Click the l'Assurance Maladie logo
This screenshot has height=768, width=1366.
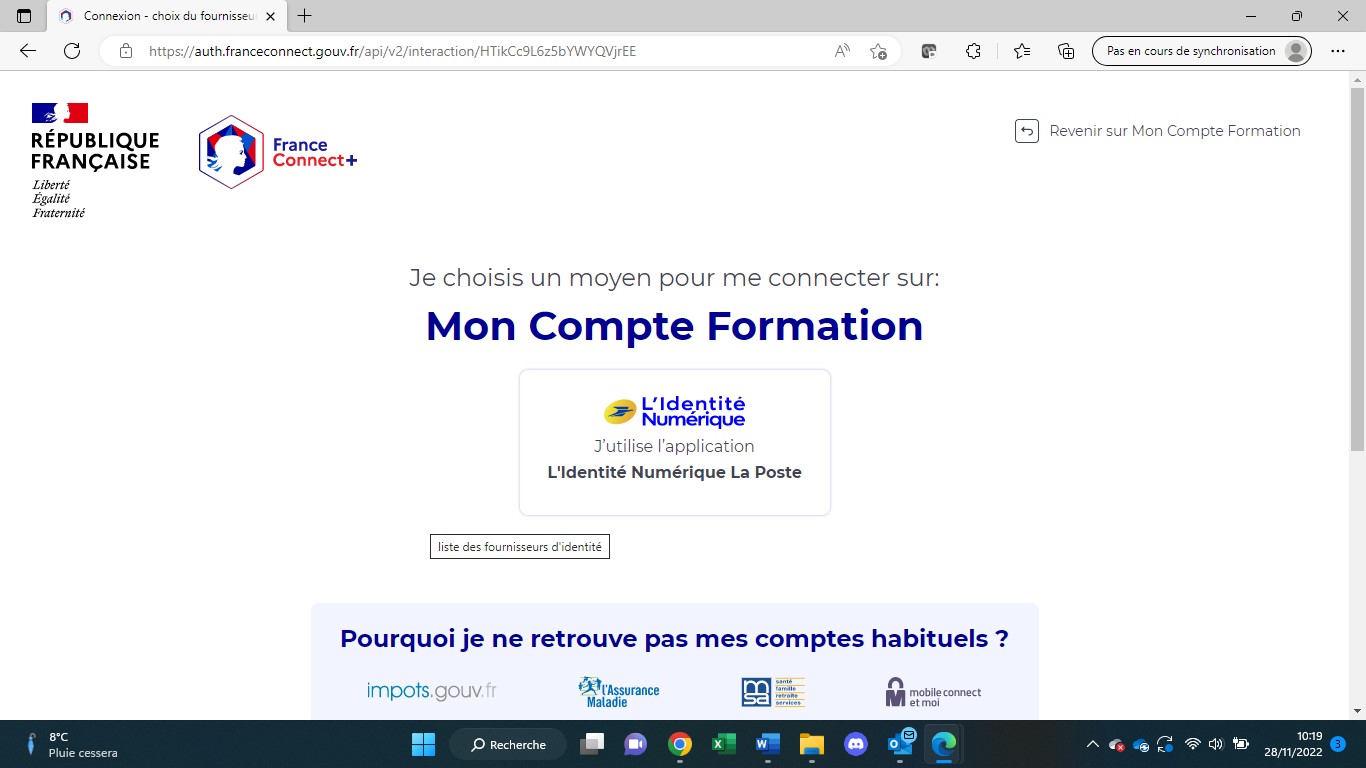click(619, 691)
